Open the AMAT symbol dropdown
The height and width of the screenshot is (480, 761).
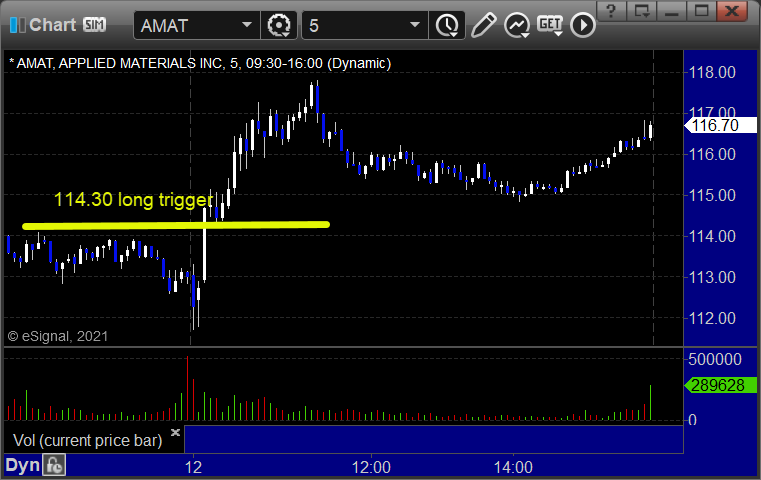[247, 25]
